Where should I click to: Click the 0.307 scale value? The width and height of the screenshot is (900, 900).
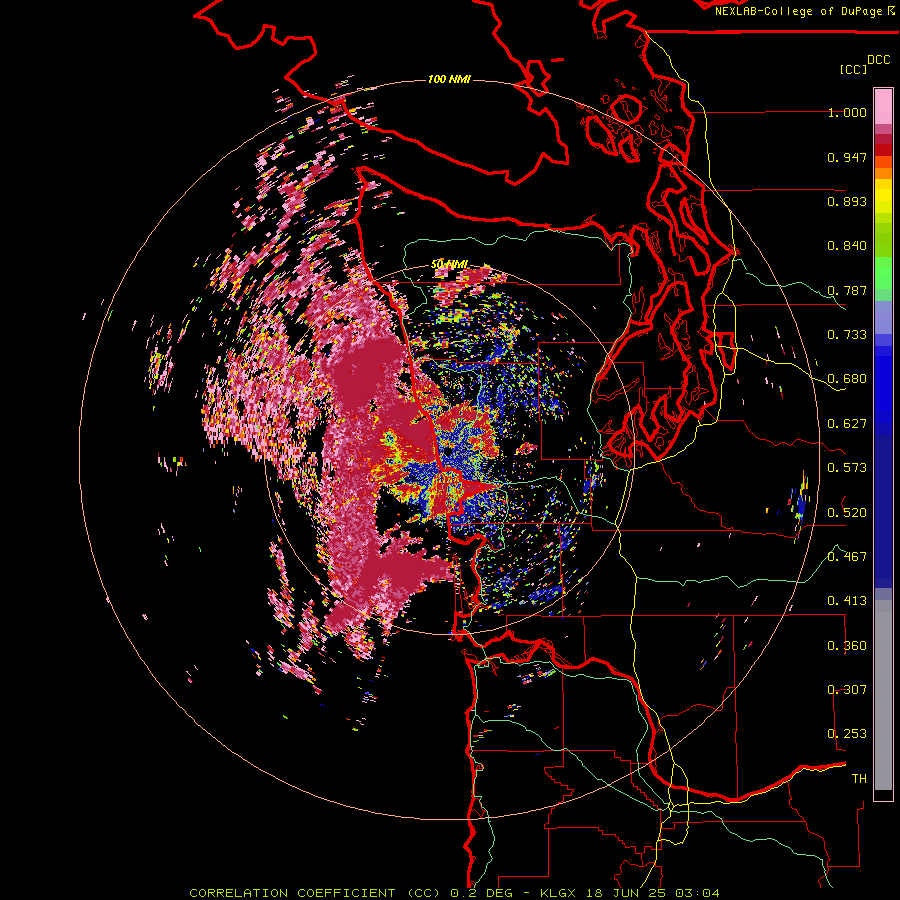click(847, 690)
